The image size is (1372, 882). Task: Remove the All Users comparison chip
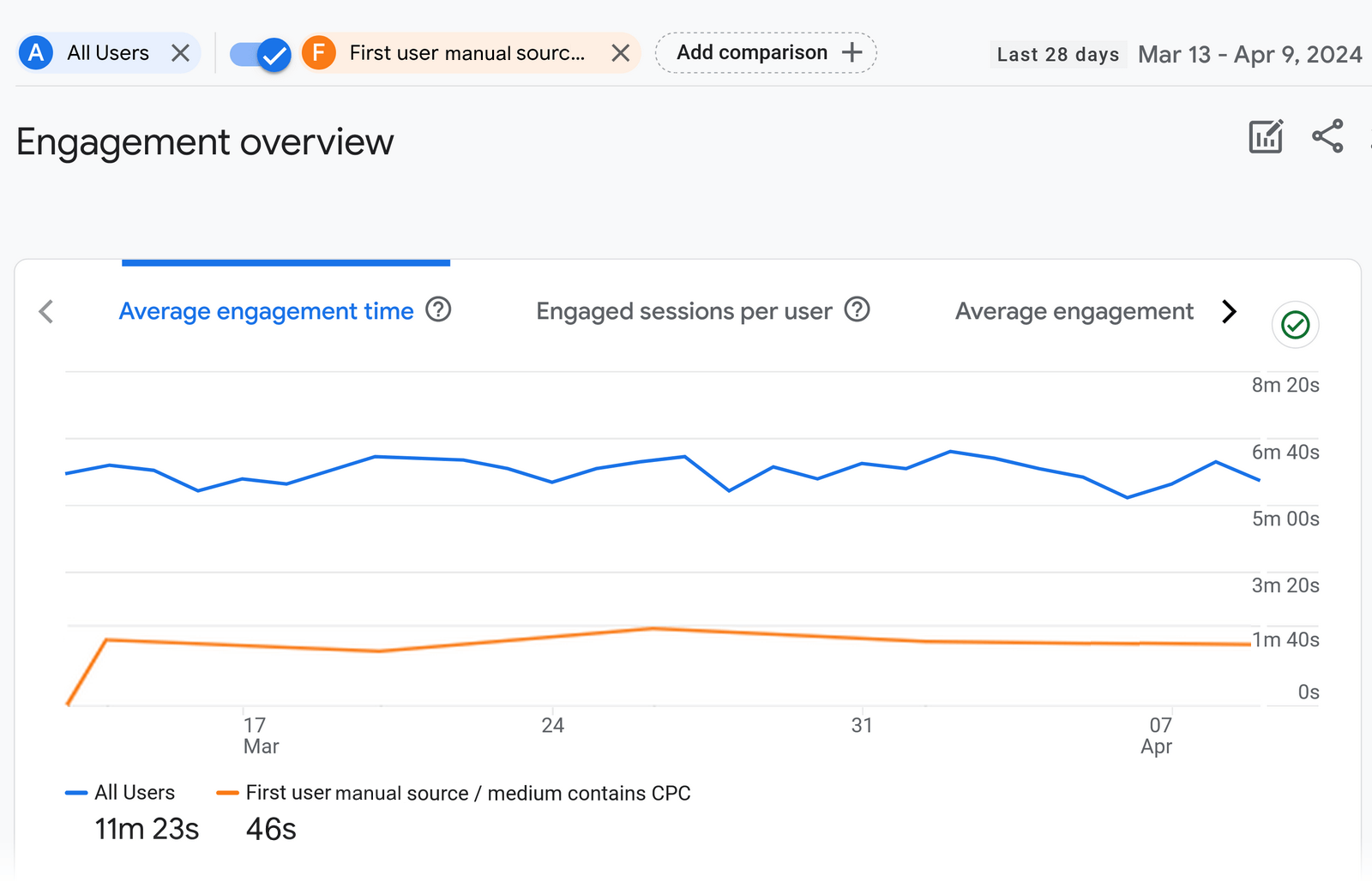[x=180, y=53]
